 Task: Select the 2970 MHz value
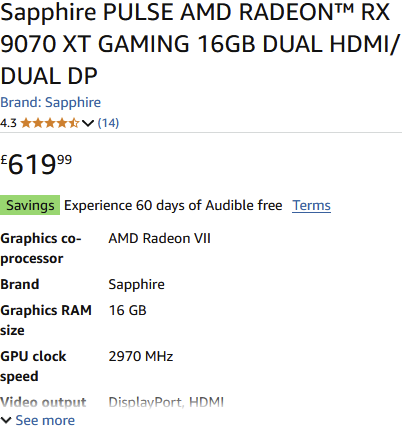tap(141, 356)
